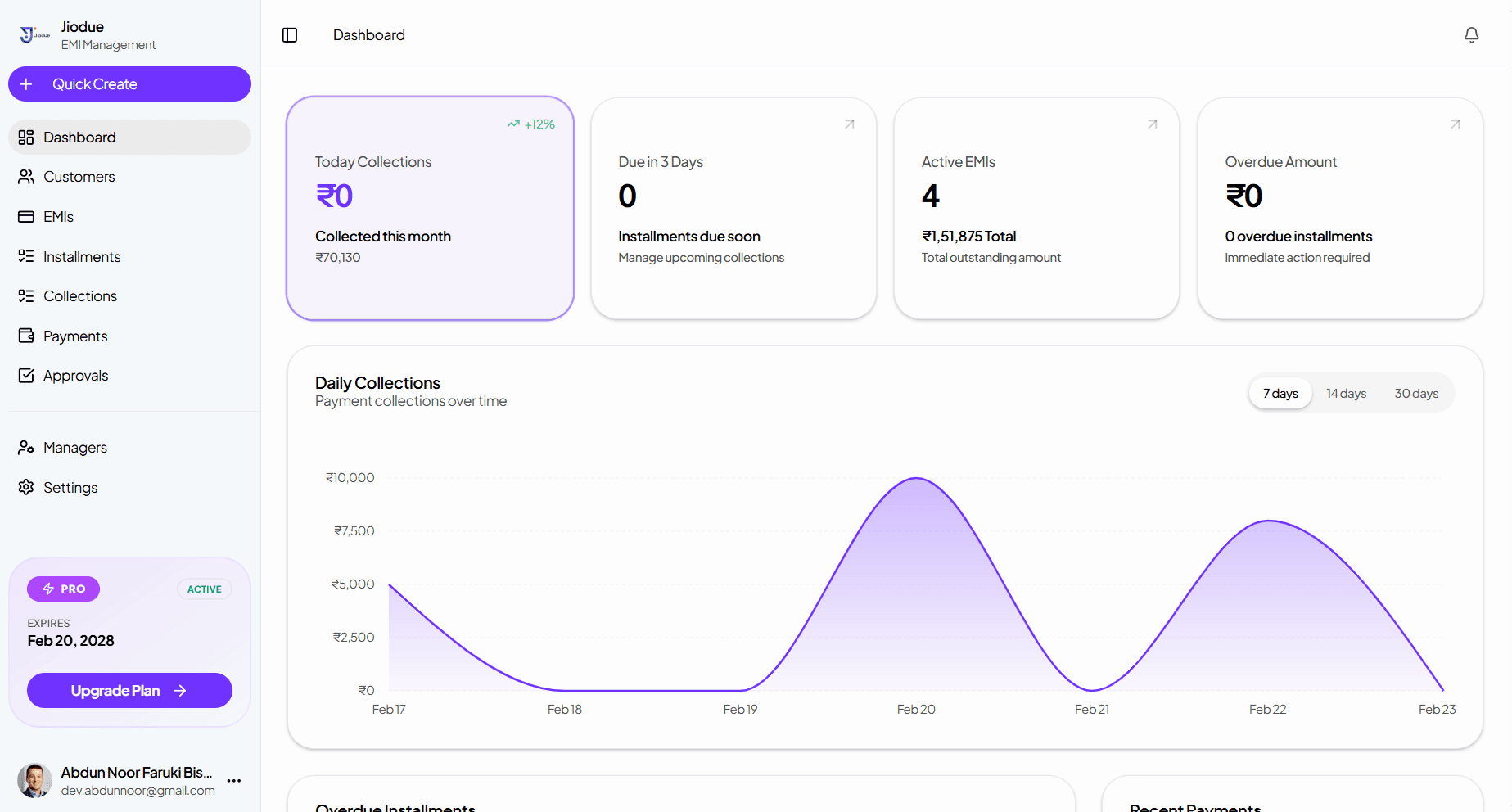Select the Payments sidebar icon

coord(26,336)
